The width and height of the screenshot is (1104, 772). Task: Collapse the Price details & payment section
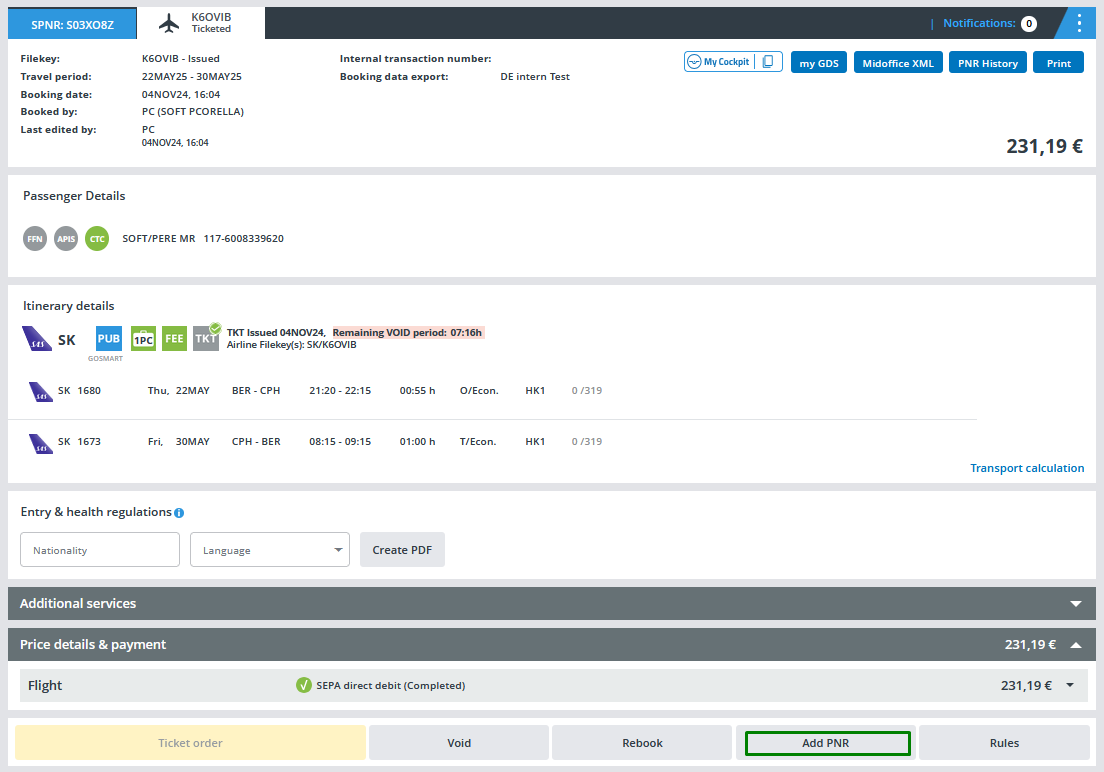[1076, 645]
